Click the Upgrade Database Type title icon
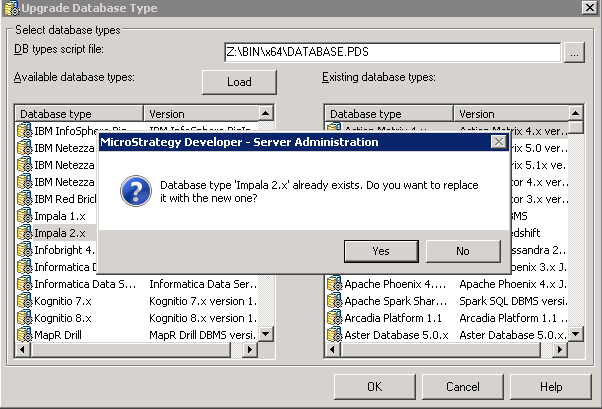This screenshot has width=602, height=409. (x=12, y=8)
